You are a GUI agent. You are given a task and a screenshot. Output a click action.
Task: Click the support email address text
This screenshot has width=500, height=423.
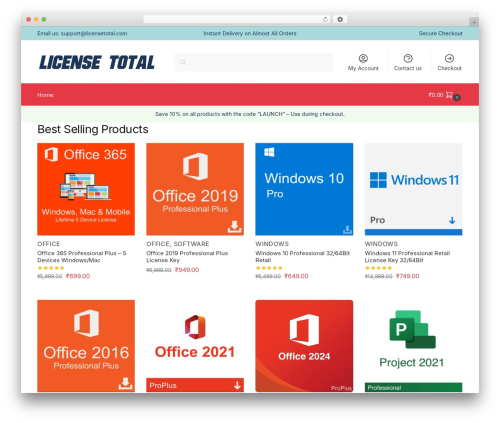click(94, 33)
